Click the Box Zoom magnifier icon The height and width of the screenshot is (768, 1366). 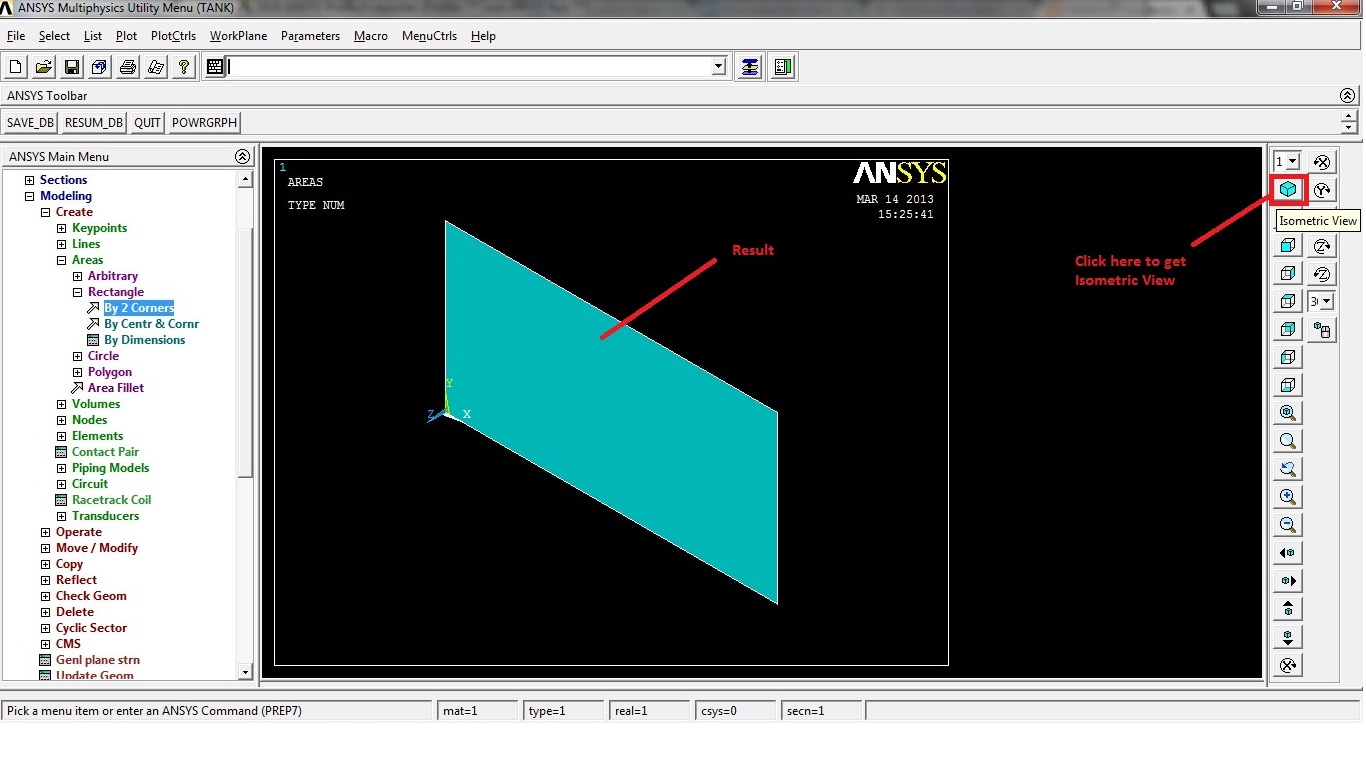[x=1288, y=440]
